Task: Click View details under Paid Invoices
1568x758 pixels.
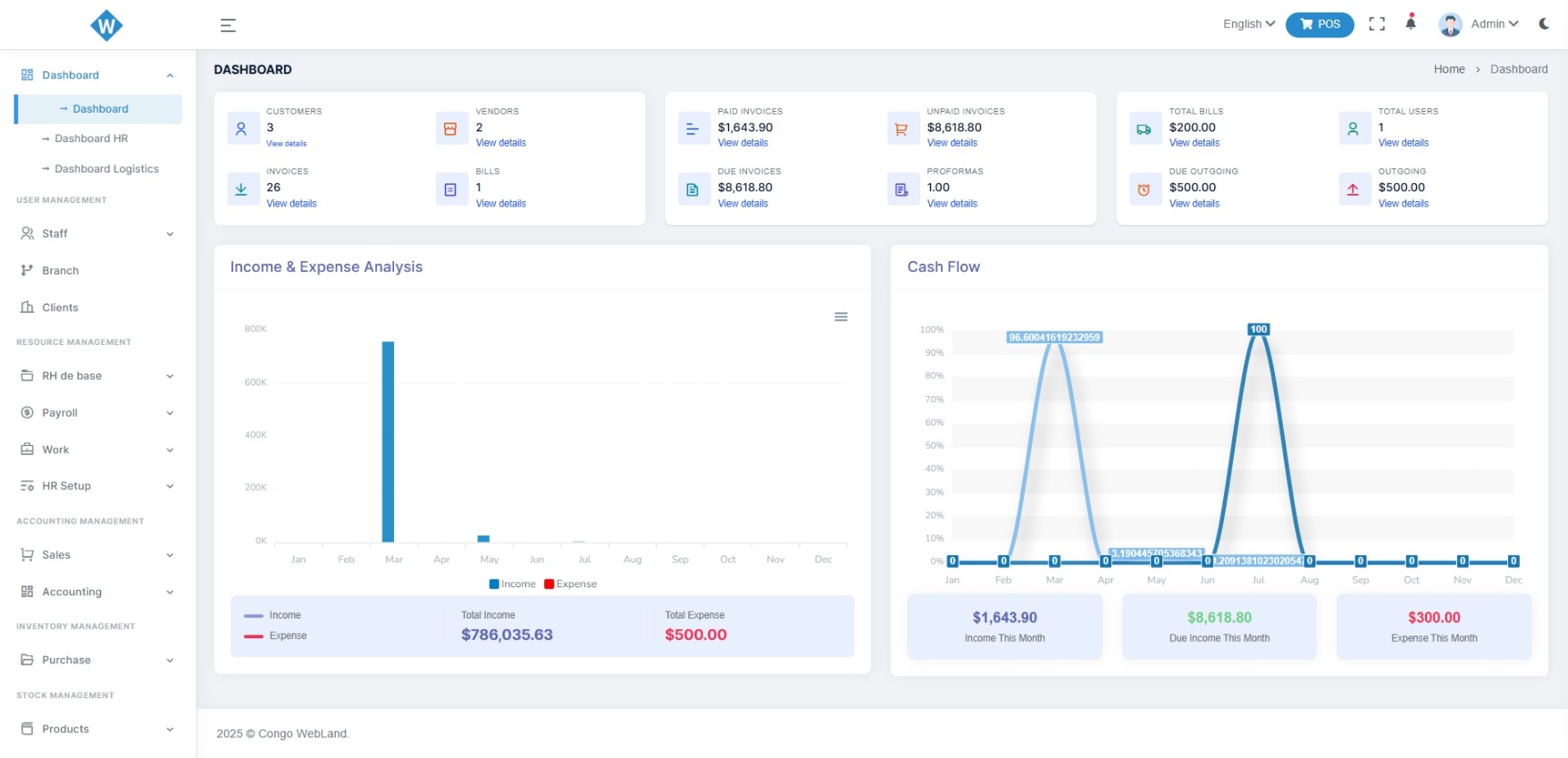Action: coord(742,143)
